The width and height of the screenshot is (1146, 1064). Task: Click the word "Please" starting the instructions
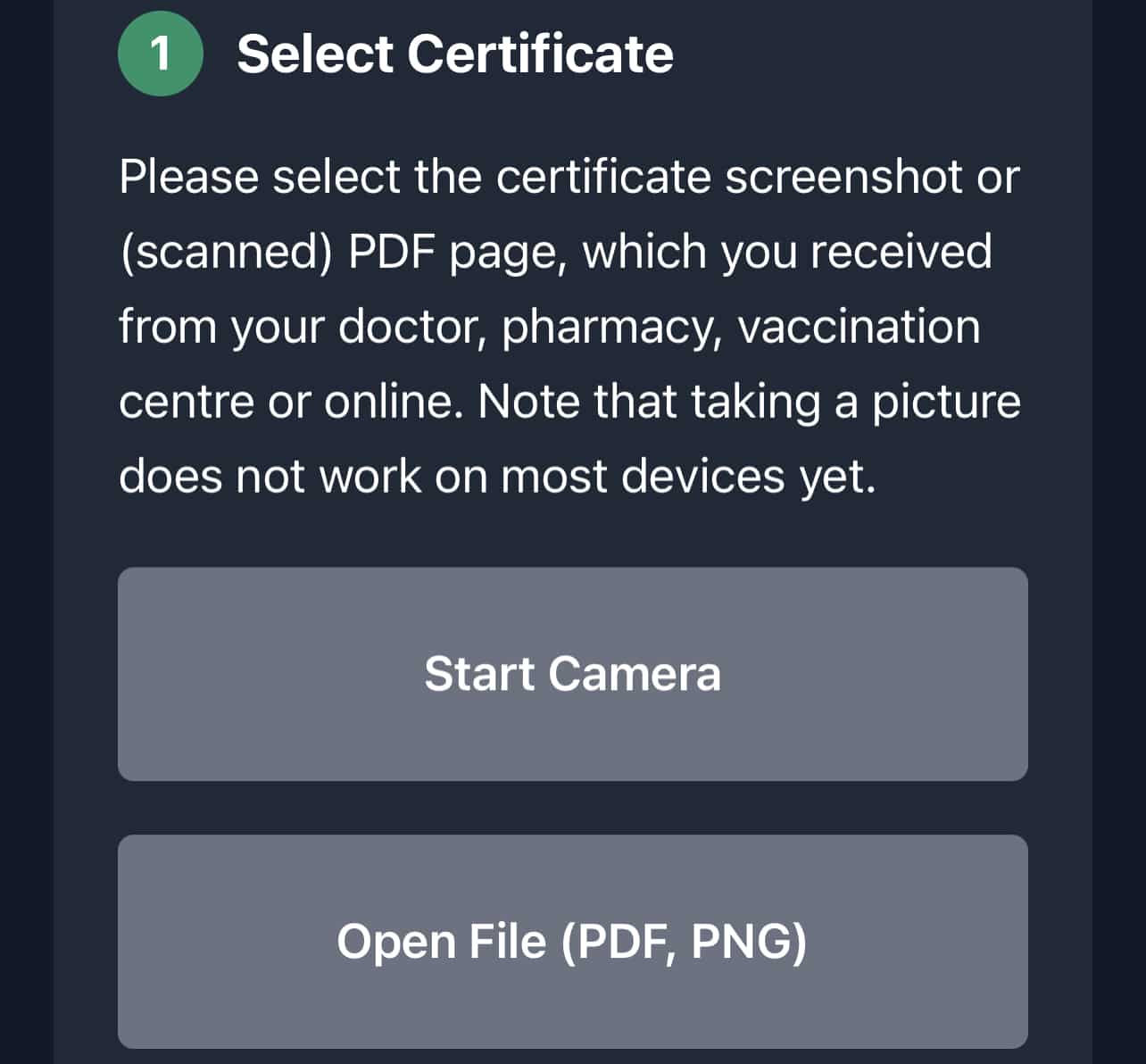coord(188,177)
